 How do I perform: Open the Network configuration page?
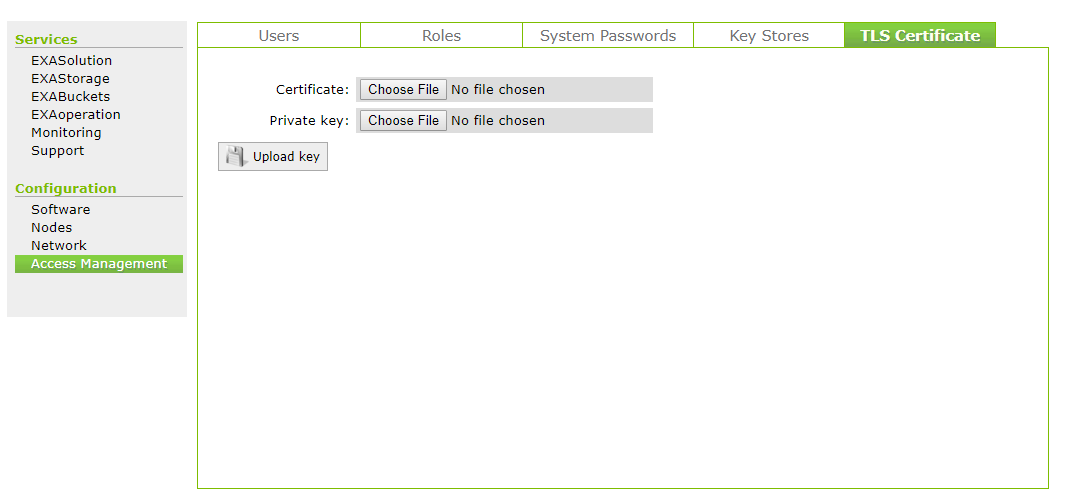pos(58,246)
